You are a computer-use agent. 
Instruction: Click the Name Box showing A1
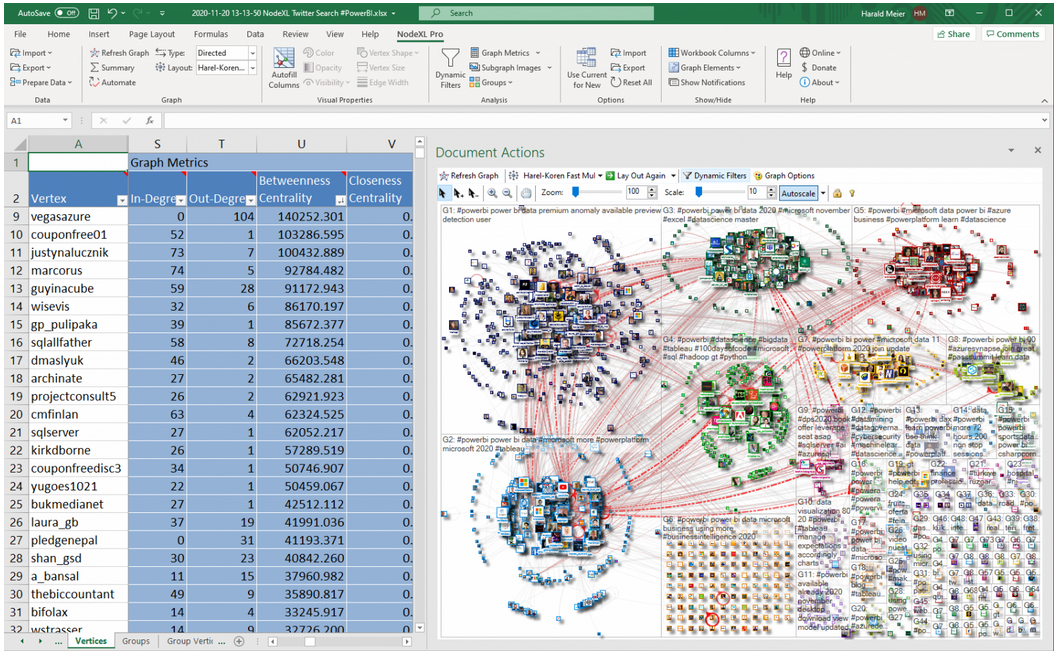pyautogui.click(x=36, y=120)
